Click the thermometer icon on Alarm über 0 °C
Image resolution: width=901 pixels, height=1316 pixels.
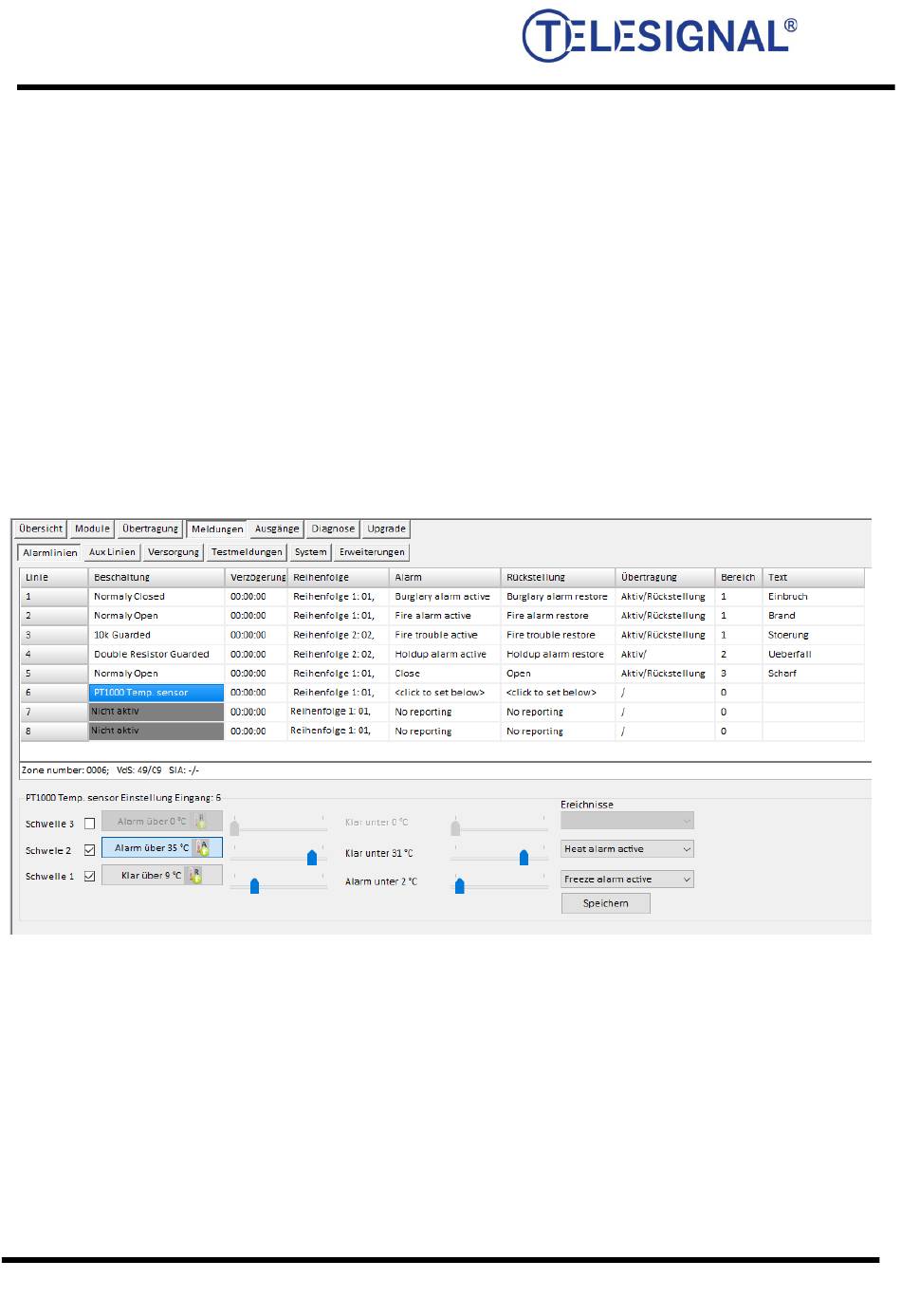pyautogui.click(x=201, y=822)
